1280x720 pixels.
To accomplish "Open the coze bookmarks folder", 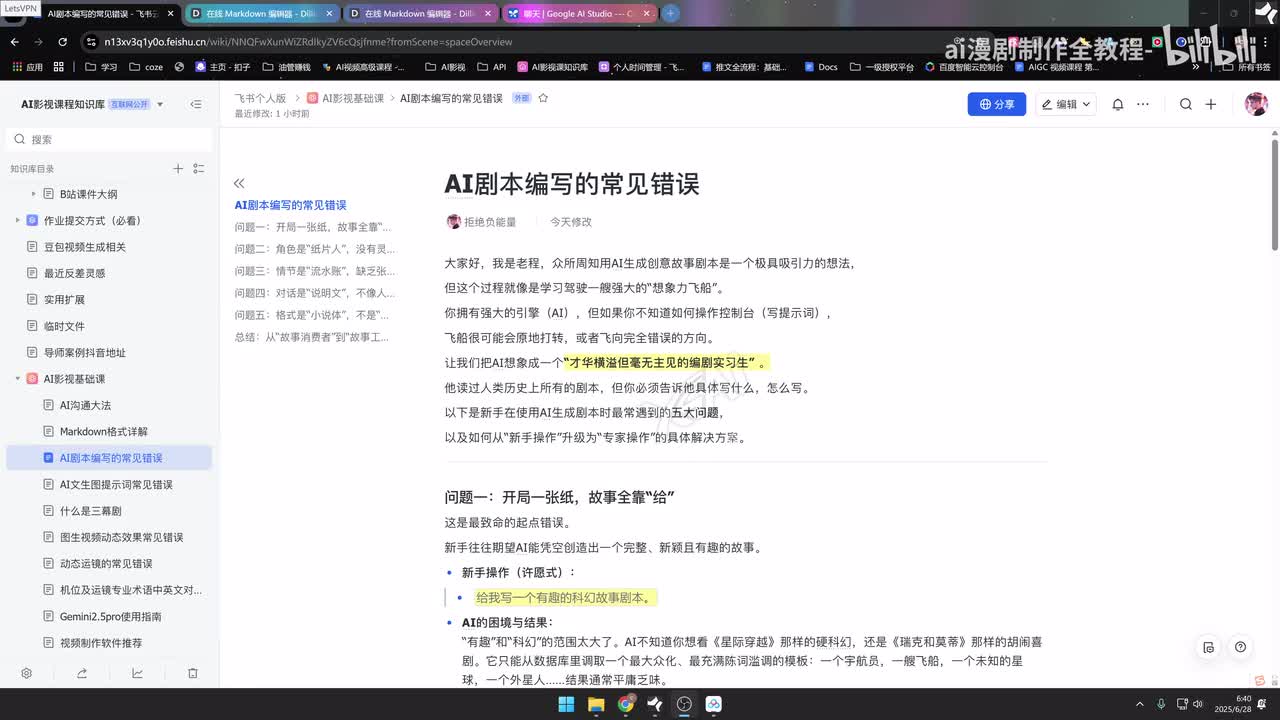I will tap(146, 67).
